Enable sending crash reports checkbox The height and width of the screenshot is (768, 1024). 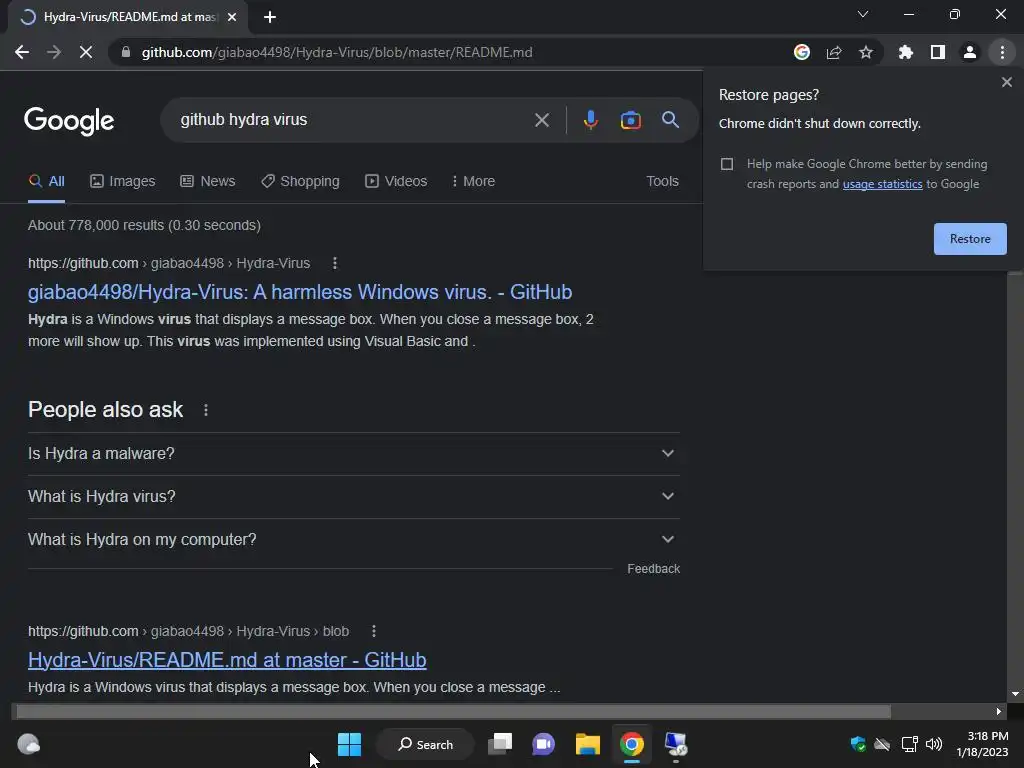pyautogui.click(x=727, y=164)
